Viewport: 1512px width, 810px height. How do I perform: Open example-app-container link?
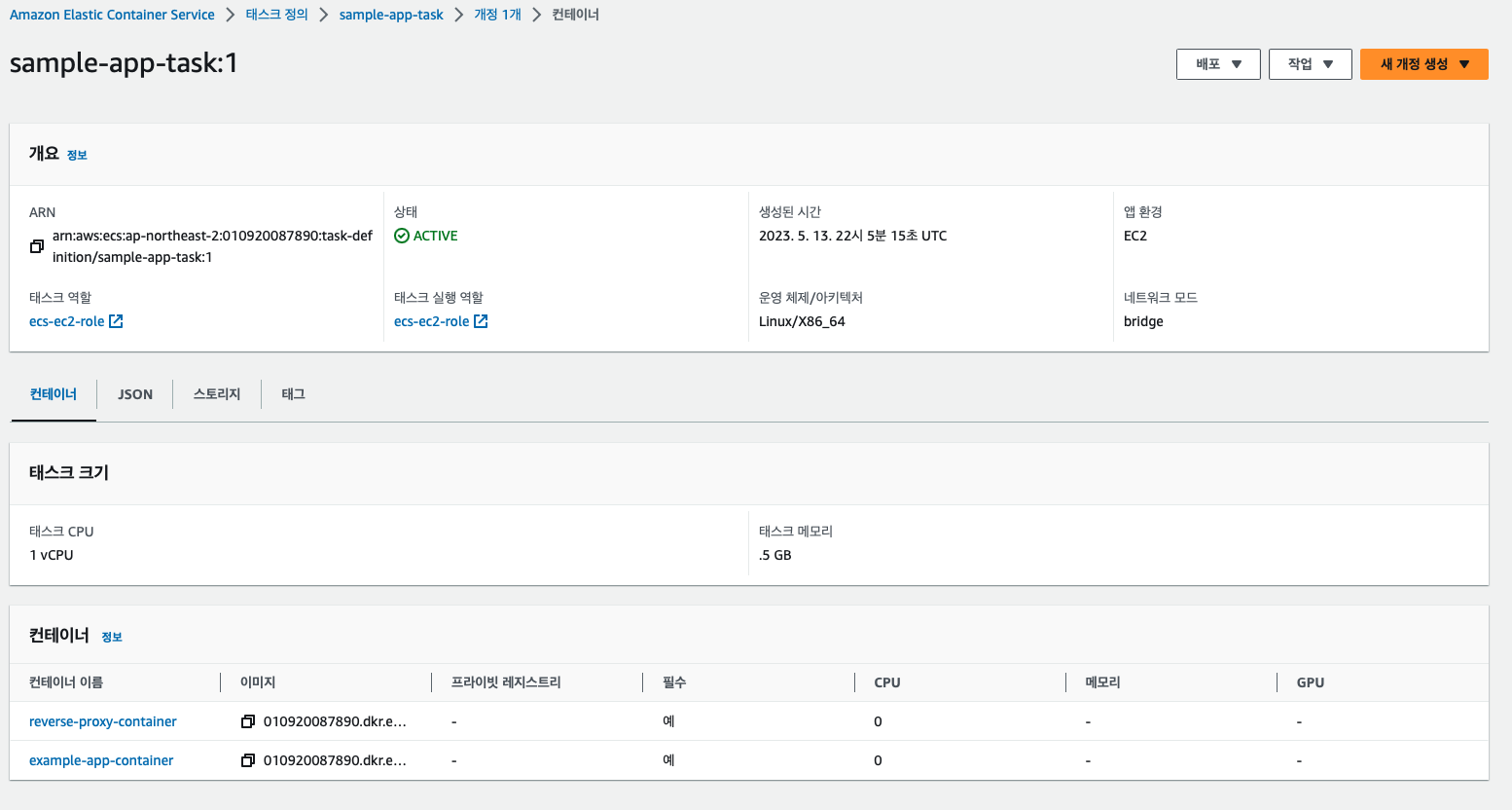point(101,760)
